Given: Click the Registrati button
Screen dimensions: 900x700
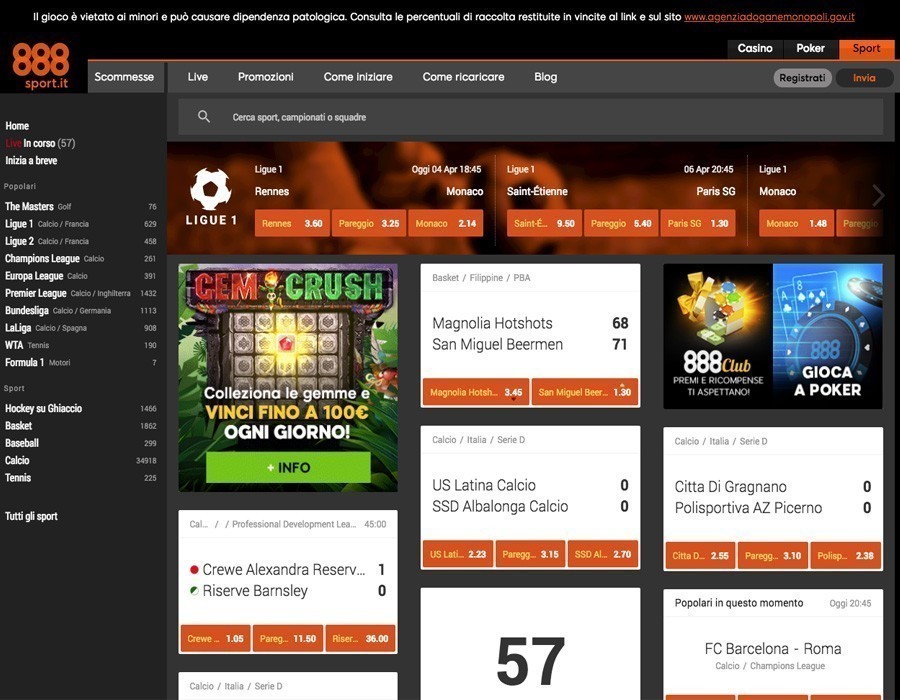Looking at the screenshot, I should click(x=802, y=78).
